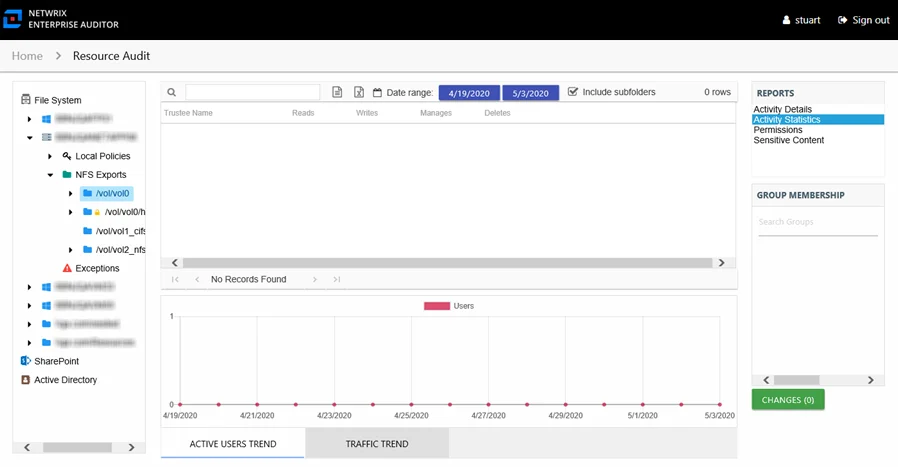The width and height of the screenshot is (898, 467).
Task: Export results as CSV document icon
Action: (x=337, y=92)
